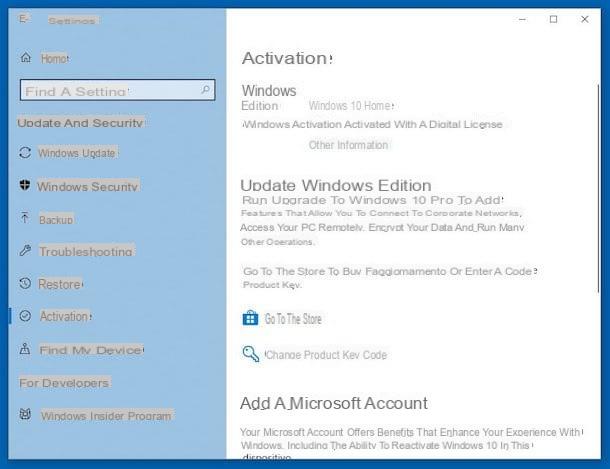
Task: Click the Restore history clock icon
Action: point(25,283)
